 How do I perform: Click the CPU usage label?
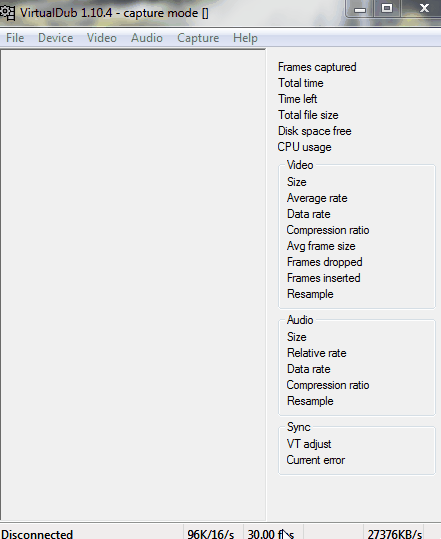305,147
